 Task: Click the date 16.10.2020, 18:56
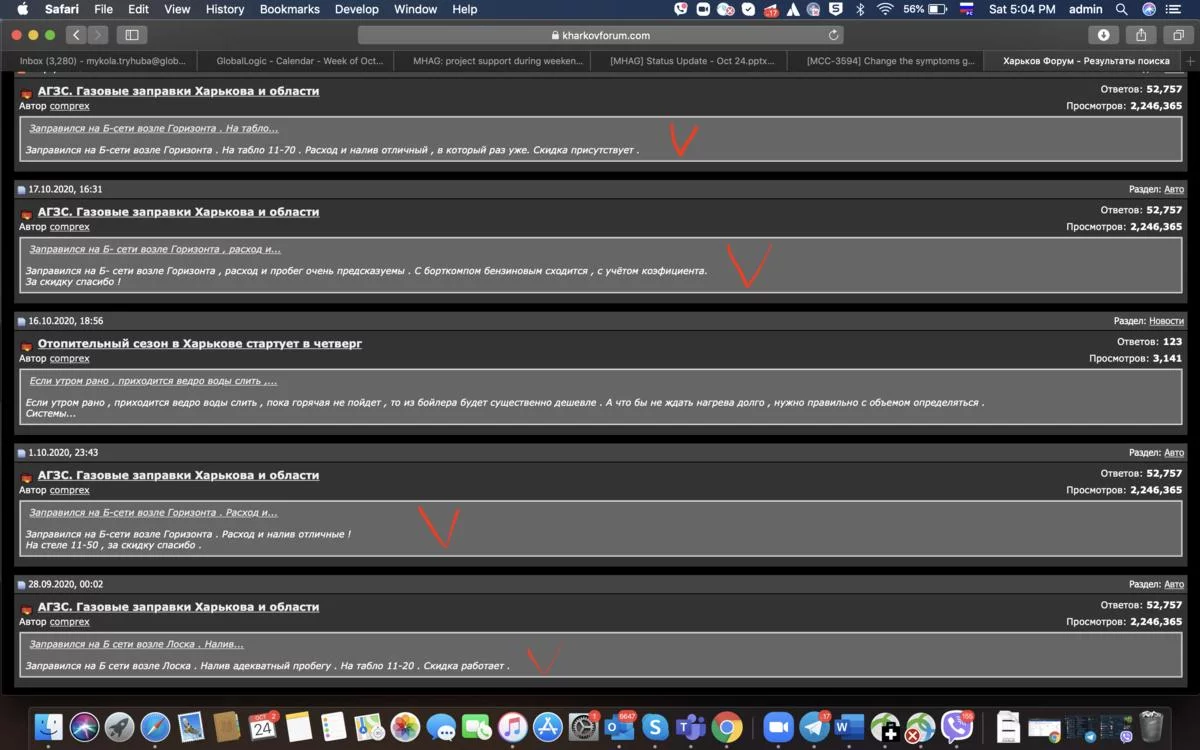tap(65, 321)
